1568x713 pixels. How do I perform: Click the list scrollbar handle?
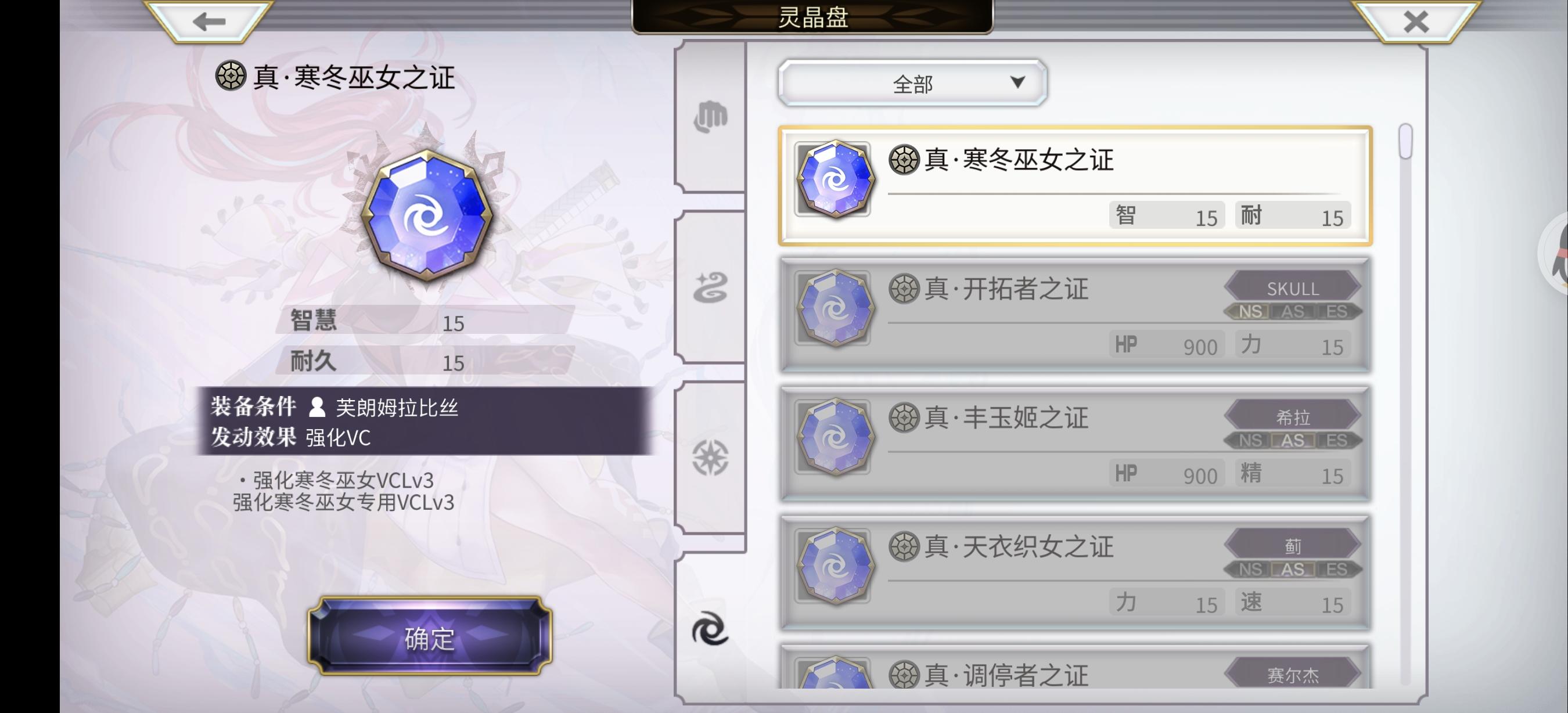1405,141
